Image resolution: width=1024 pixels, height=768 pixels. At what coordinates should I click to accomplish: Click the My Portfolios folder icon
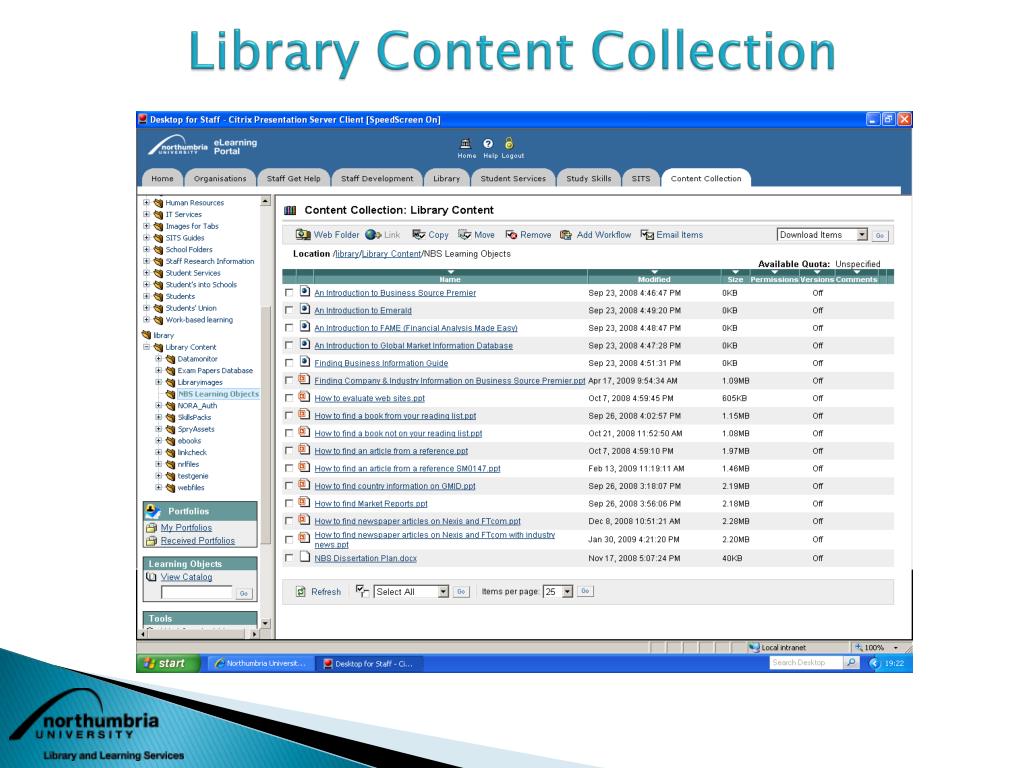tap(152, 528)
